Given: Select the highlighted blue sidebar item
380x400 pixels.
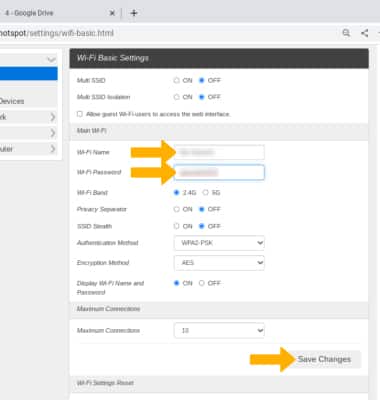Looking at the screenshot, I should [29, 74].
